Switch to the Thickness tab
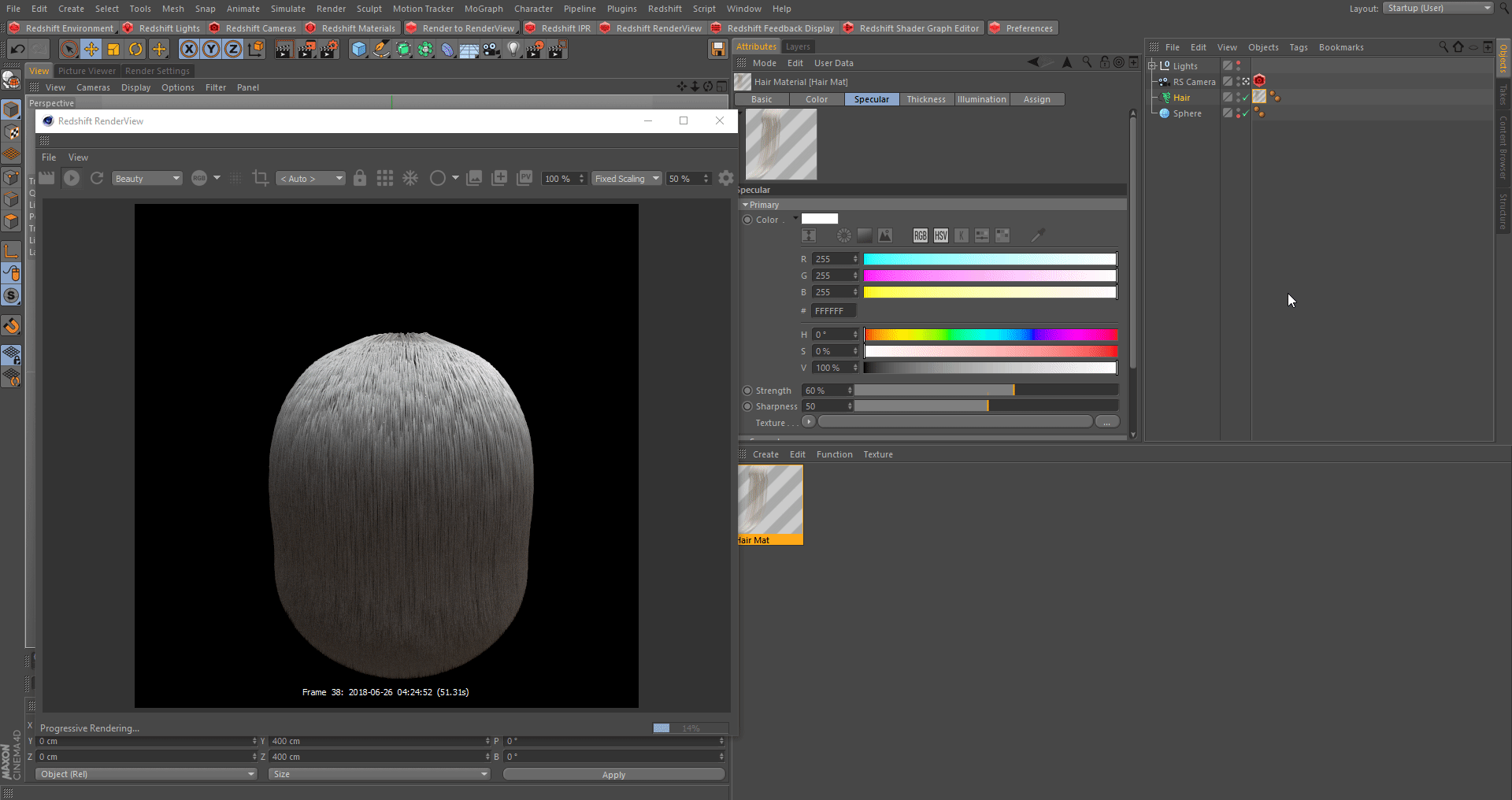Image resolution: width=1512 pixels, height=800 pixels. (926, 99)
